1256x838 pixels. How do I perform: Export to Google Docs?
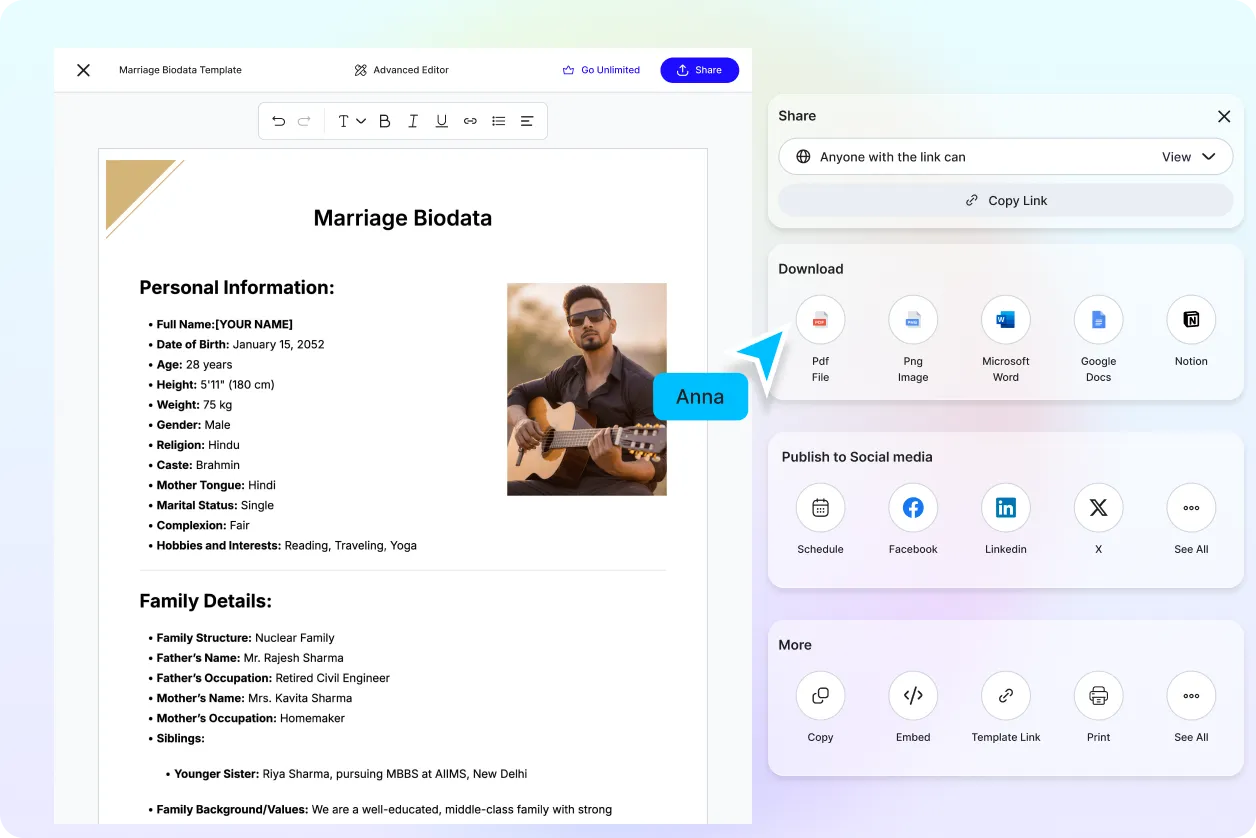point(1098,320)
